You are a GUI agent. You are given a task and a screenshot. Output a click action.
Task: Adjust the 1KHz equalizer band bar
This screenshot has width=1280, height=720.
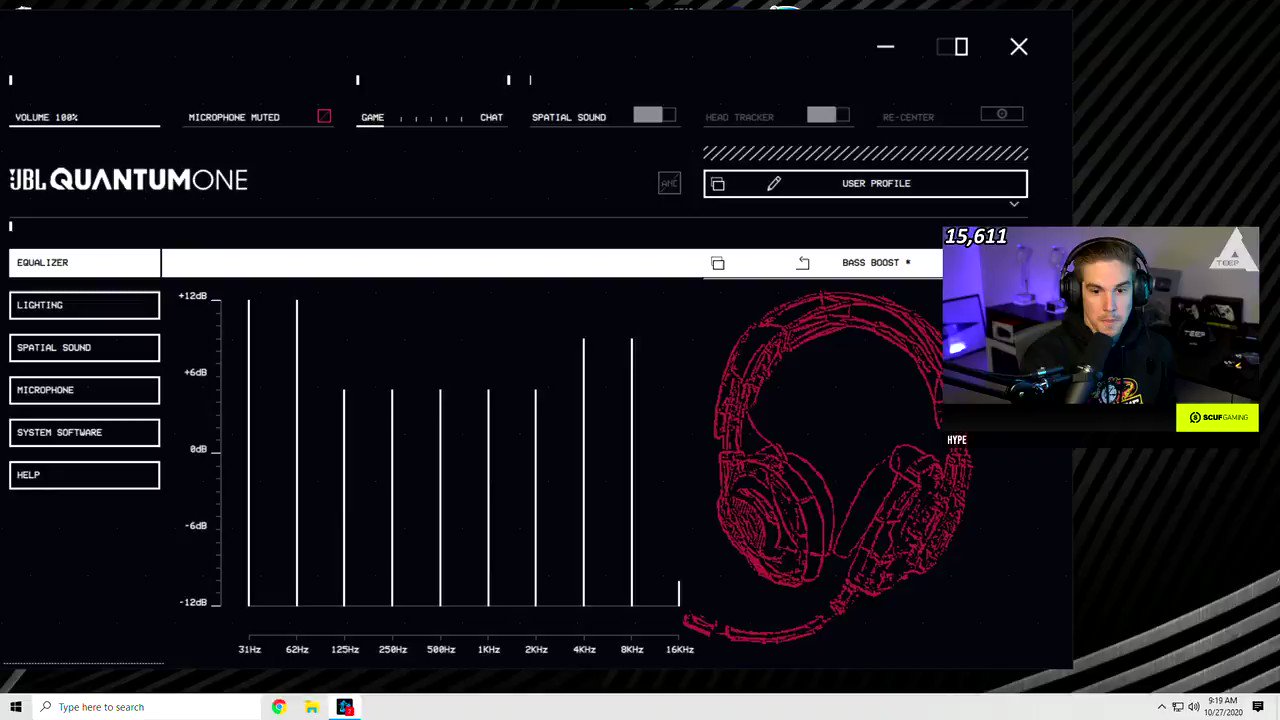(488, 498)
